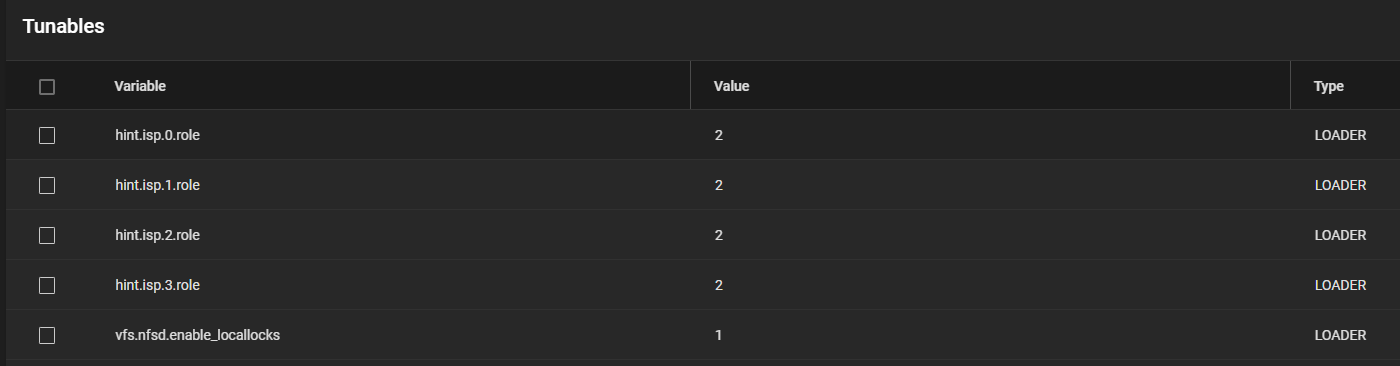The width and height of the screenshot is (1400, 366).
Task: Select the hint.isp.1.role row checkbox
Action: (47, 185)
